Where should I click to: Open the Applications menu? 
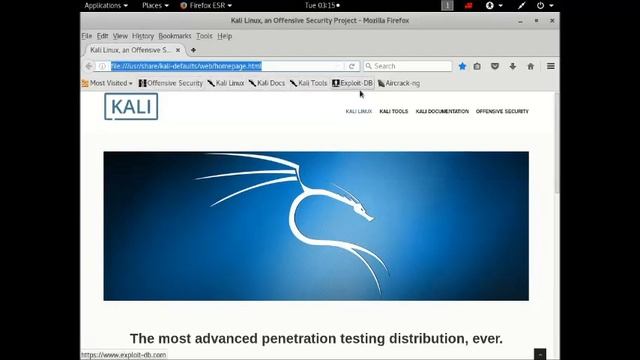click(x=106, y=5)
